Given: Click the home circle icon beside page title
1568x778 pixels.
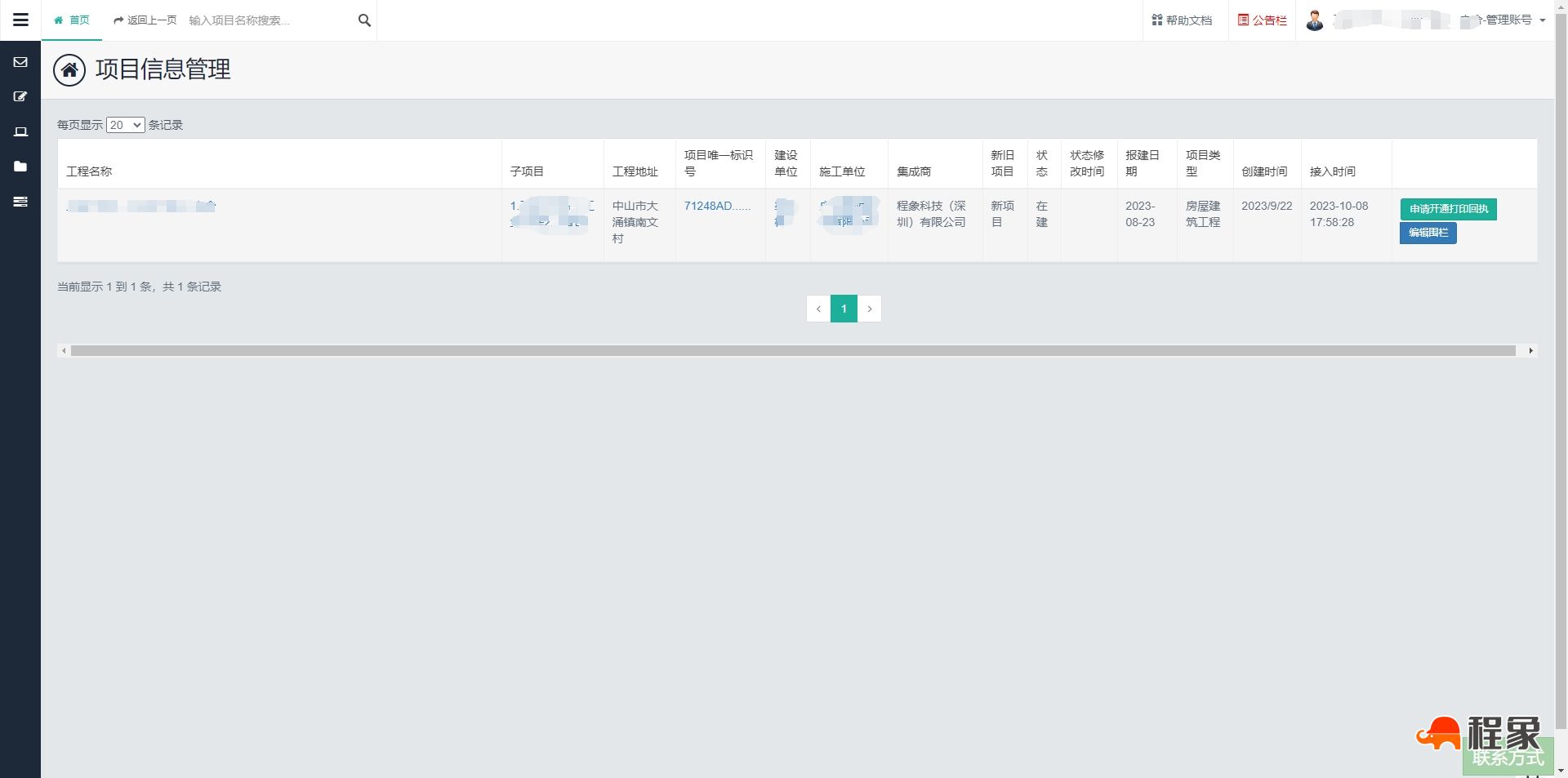Looking at the screenshot, I should pos(69,70).
